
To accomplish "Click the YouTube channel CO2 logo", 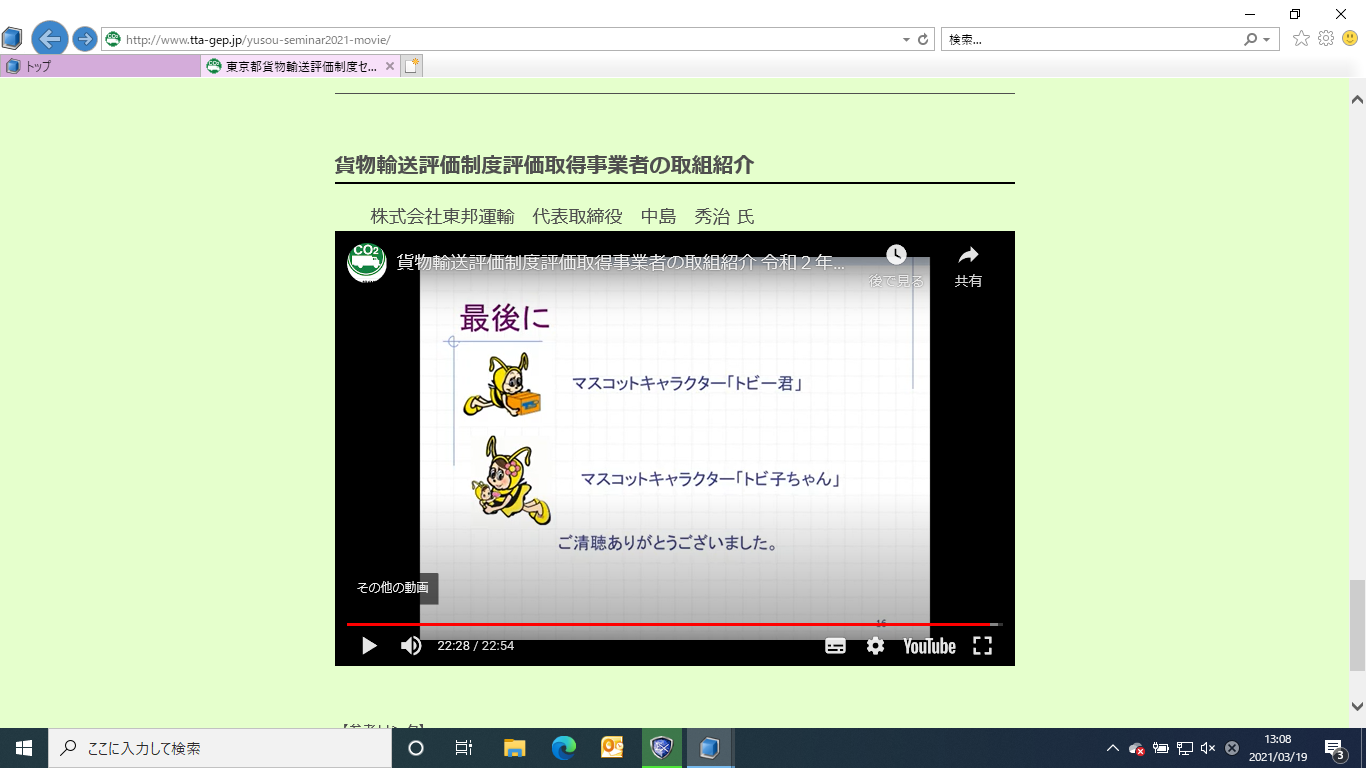I will (366, 263).
